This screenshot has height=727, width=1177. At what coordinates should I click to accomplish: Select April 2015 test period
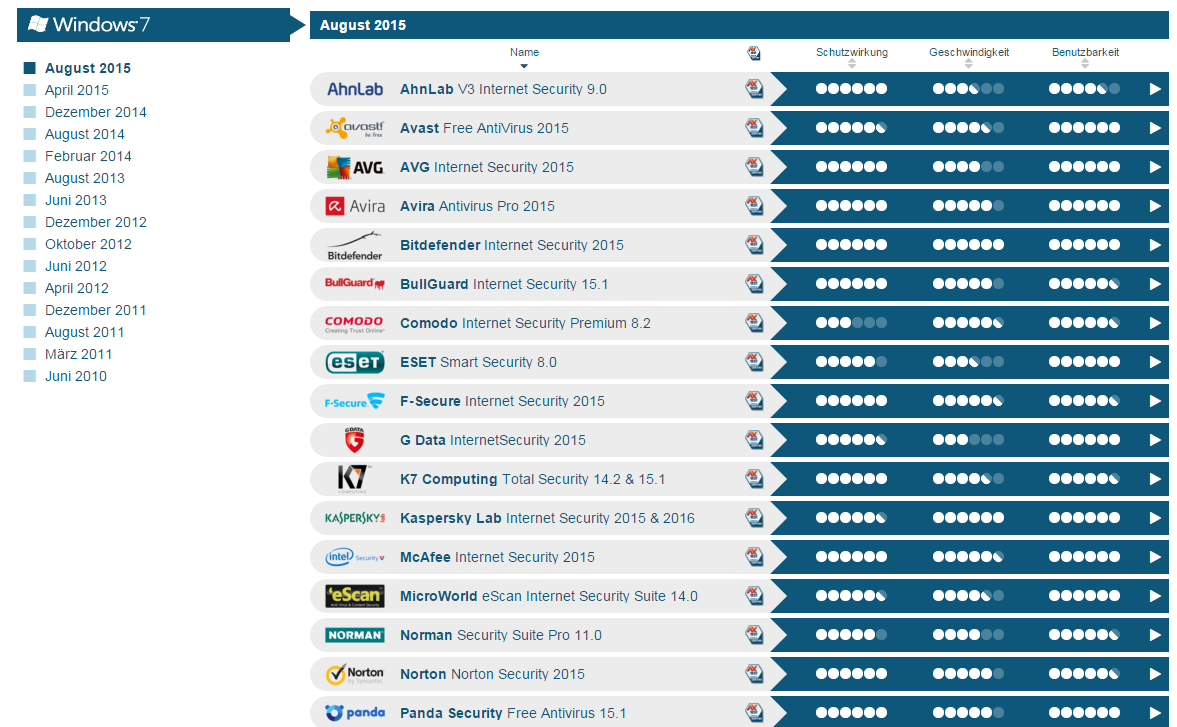pyautogui.click(x=77, y=90)
